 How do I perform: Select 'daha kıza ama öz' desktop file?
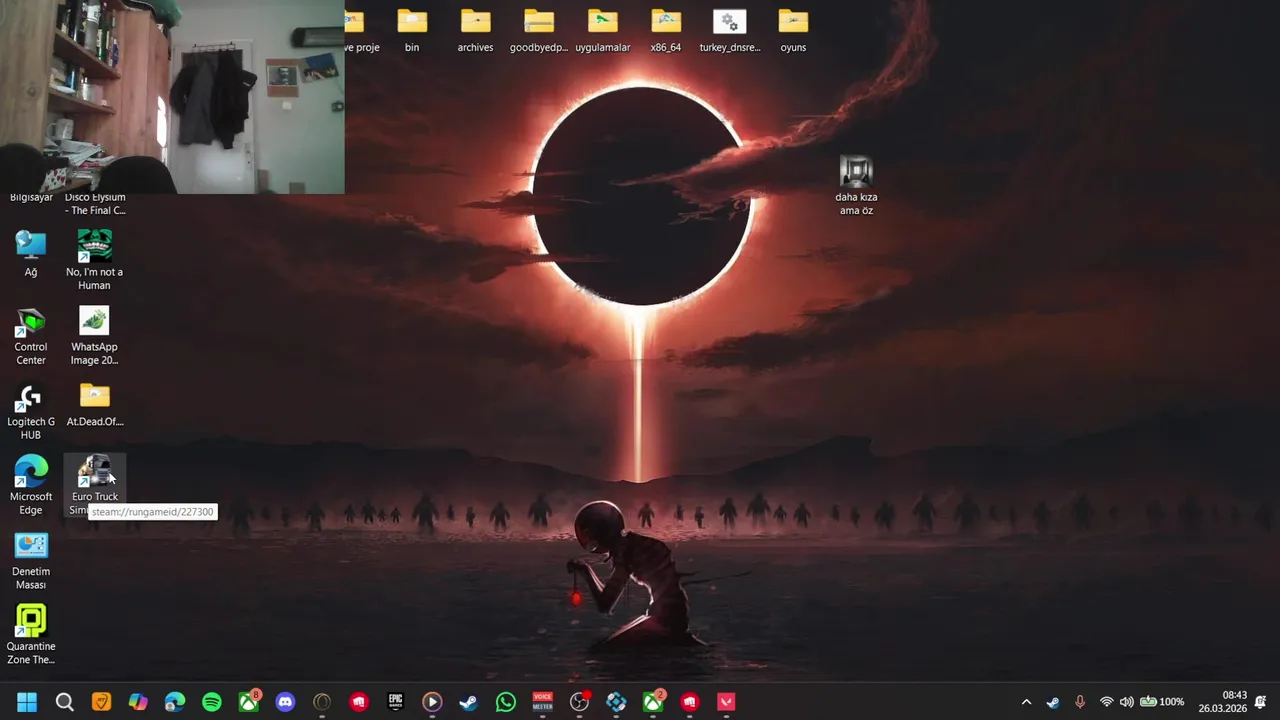856,186
